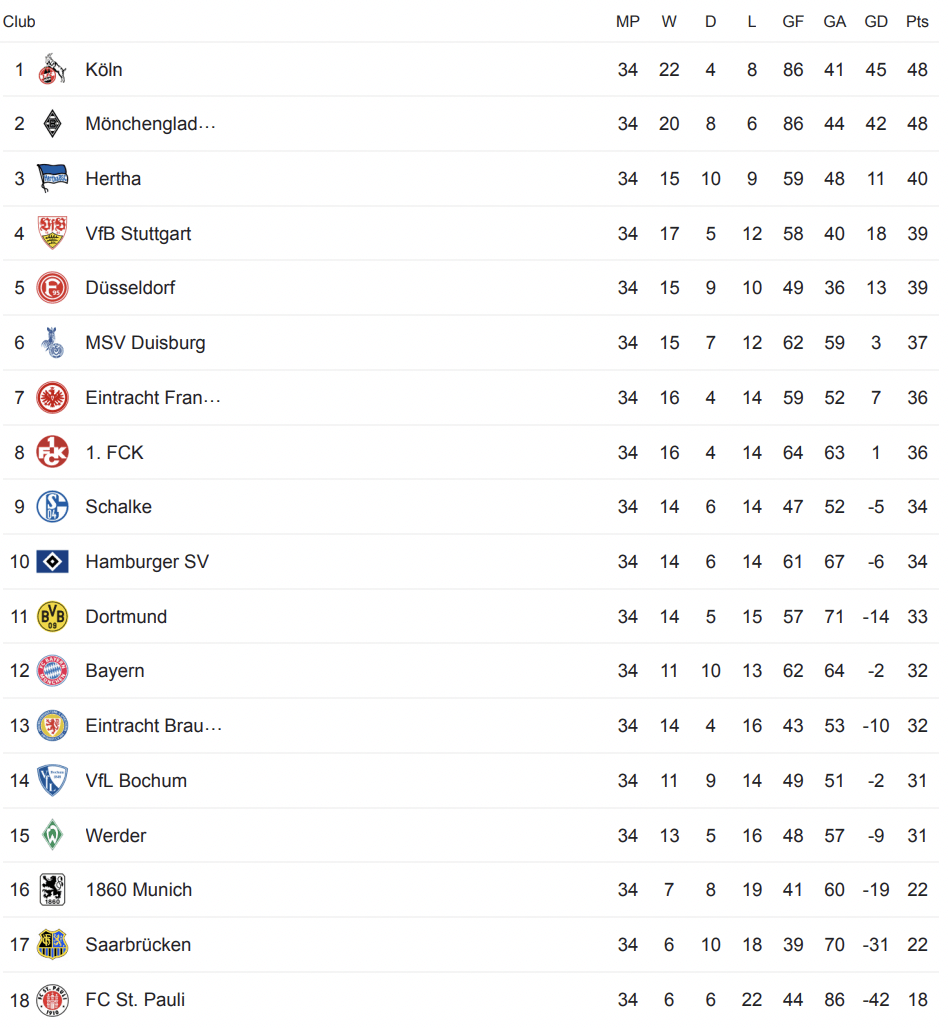The height and width of the screenshot is (1028, 948).
Task: Select the Eintracht Braunschweig table row name
Action: click(x=153, y=726)
